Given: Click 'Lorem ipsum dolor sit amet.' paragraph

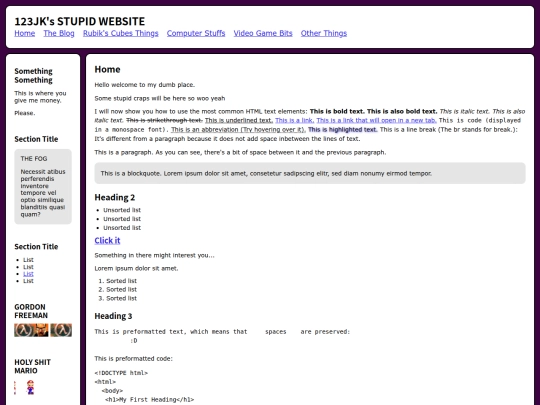Looking at the screenshot, I should pyautogui.click(x=136, y=268).
